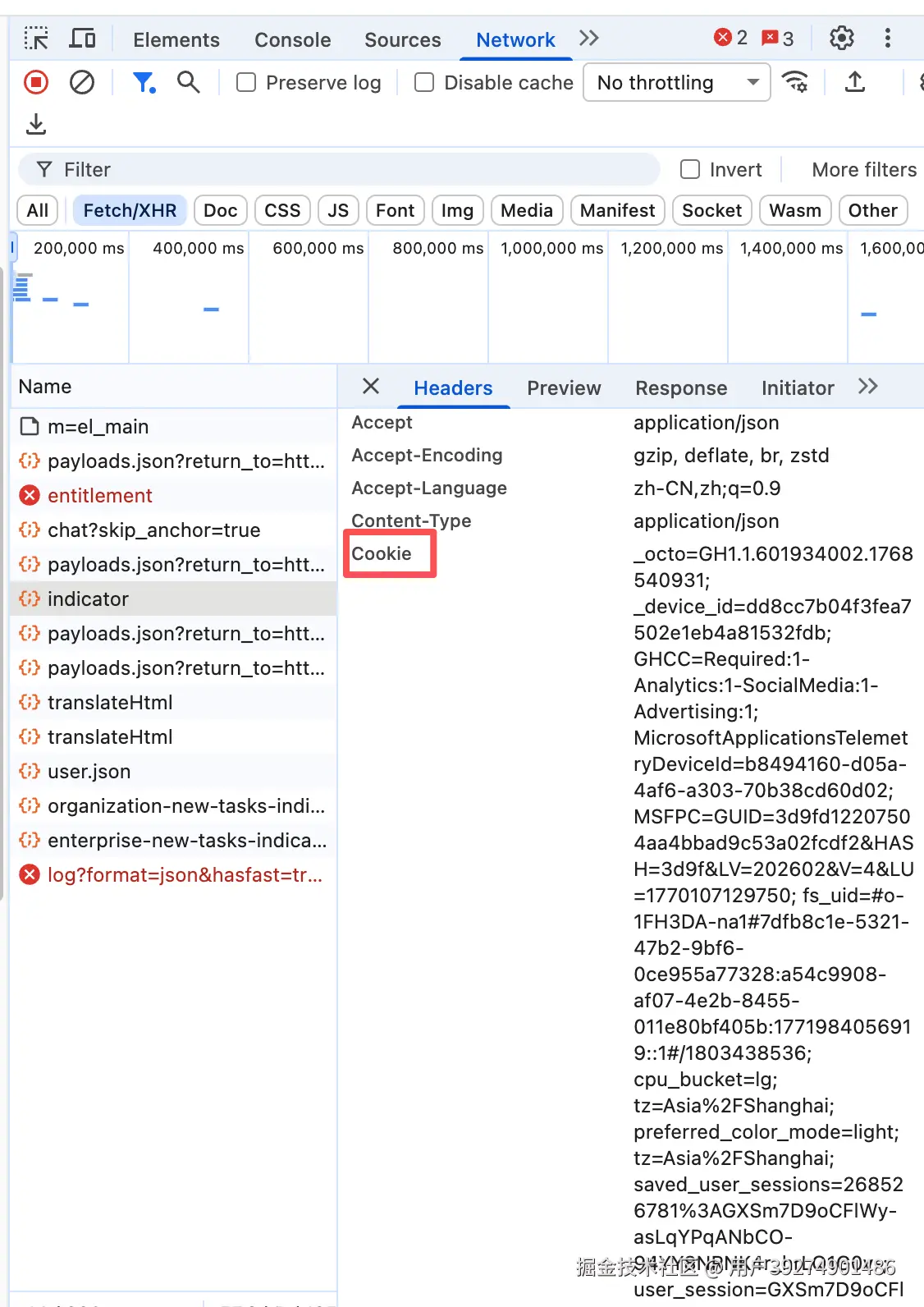Switch to the Sources panel
The image size is (924, 1307).
coord(403,39)
